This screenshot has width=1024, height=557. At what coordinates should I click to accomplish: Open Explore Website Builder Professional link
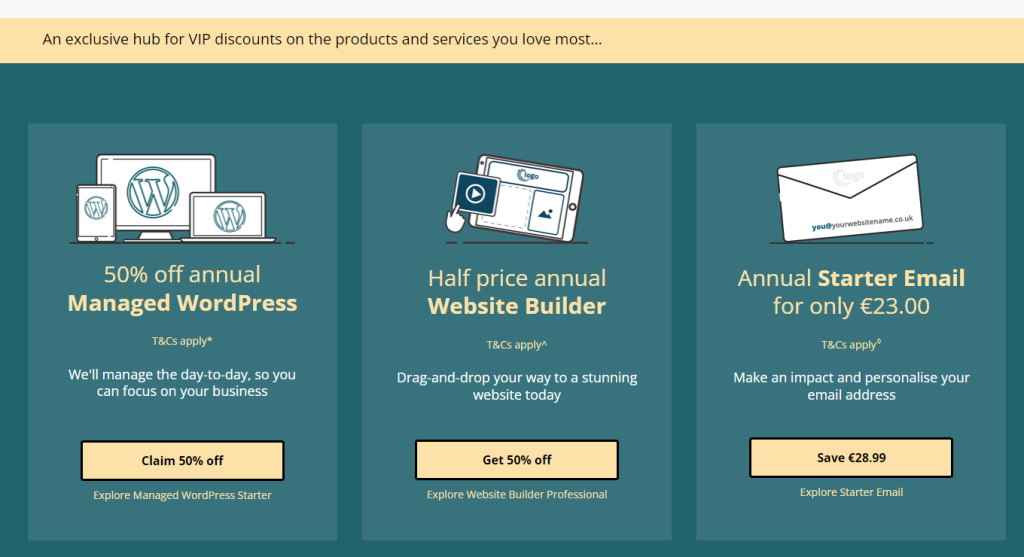(x=517, y=494)
